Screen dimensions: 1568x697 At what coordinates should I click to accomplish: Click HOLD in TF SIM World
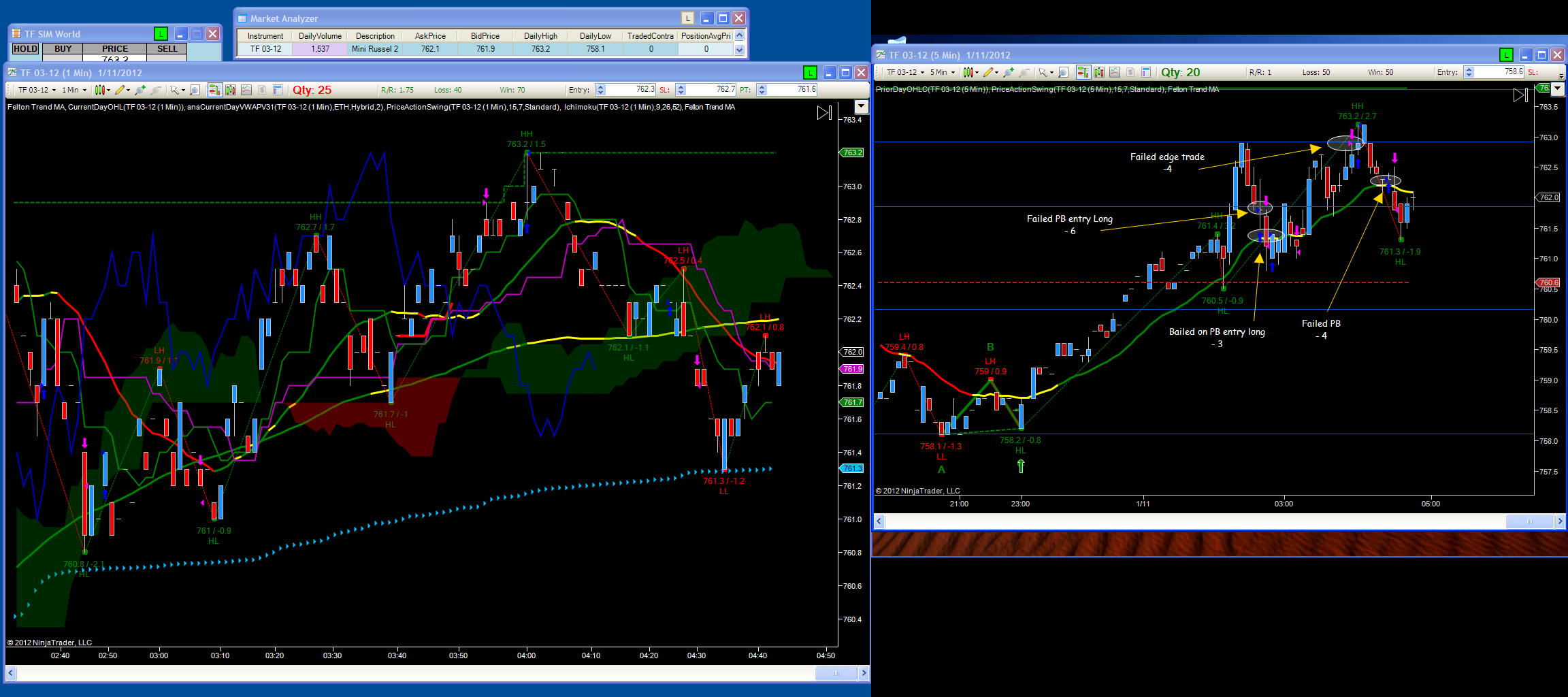(26, 49)
